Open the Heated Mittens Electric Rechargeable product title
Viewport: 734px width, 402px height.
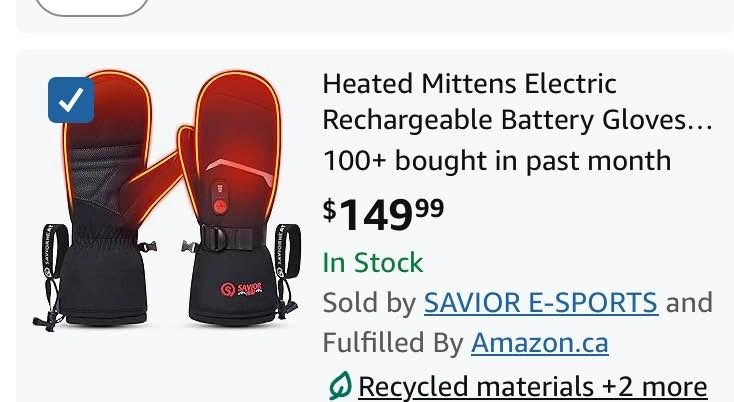point(517,102)
